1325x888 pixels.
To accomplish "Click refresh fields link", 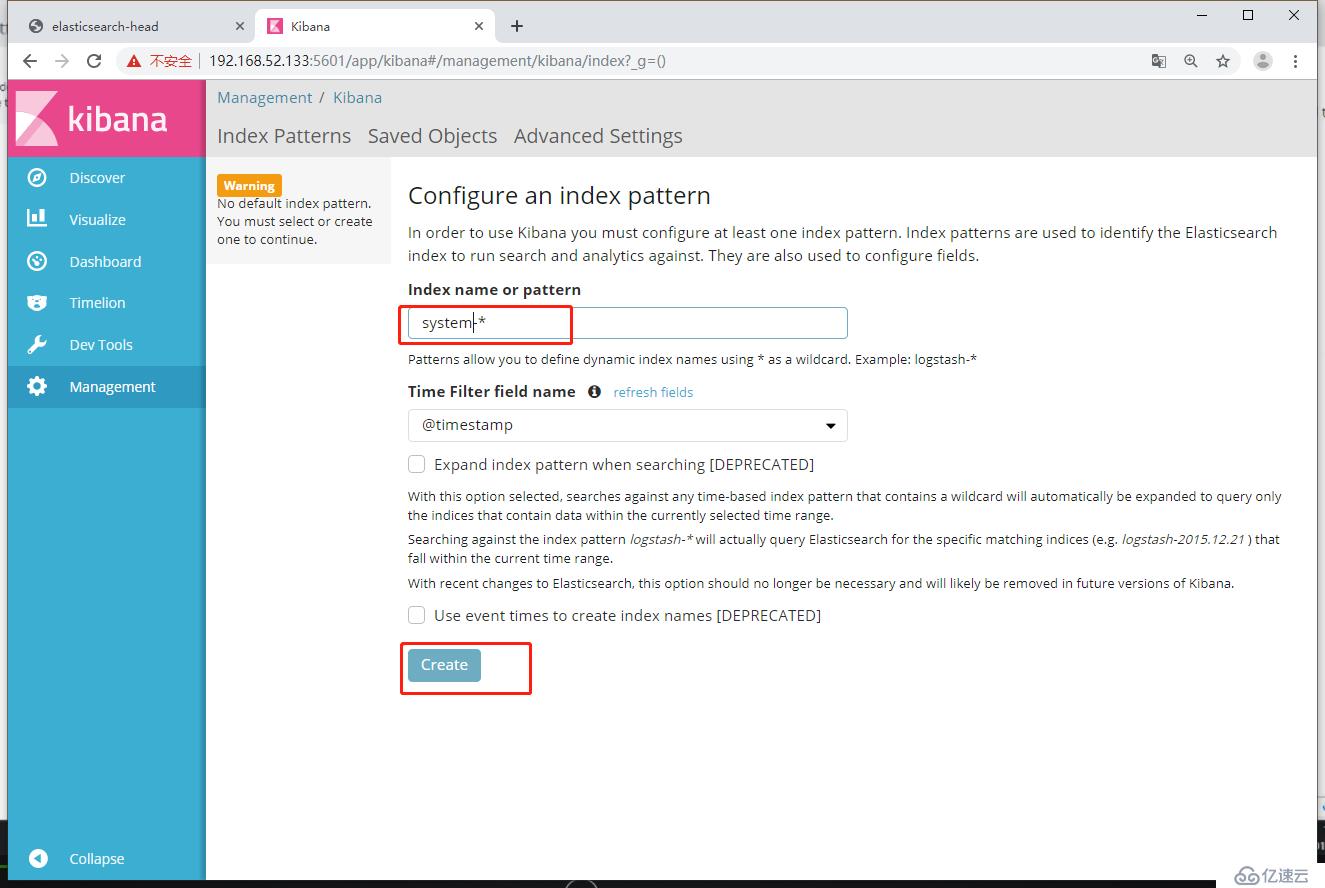I will click(x=653, y=392).
